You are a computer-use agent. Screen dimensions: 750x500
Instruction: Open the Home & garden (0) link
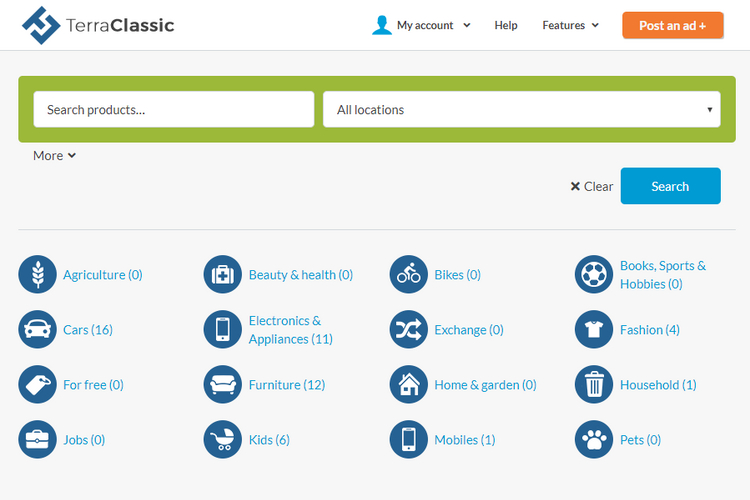pyautogui.click(x=485, y=385)
